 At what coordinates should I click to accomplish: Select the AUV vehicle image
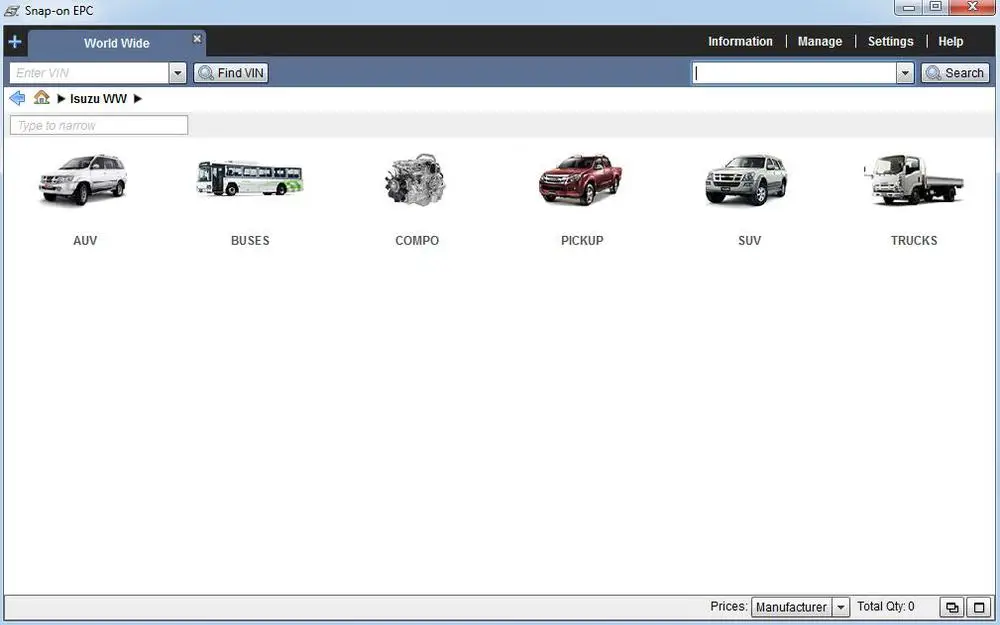(83, 179)
